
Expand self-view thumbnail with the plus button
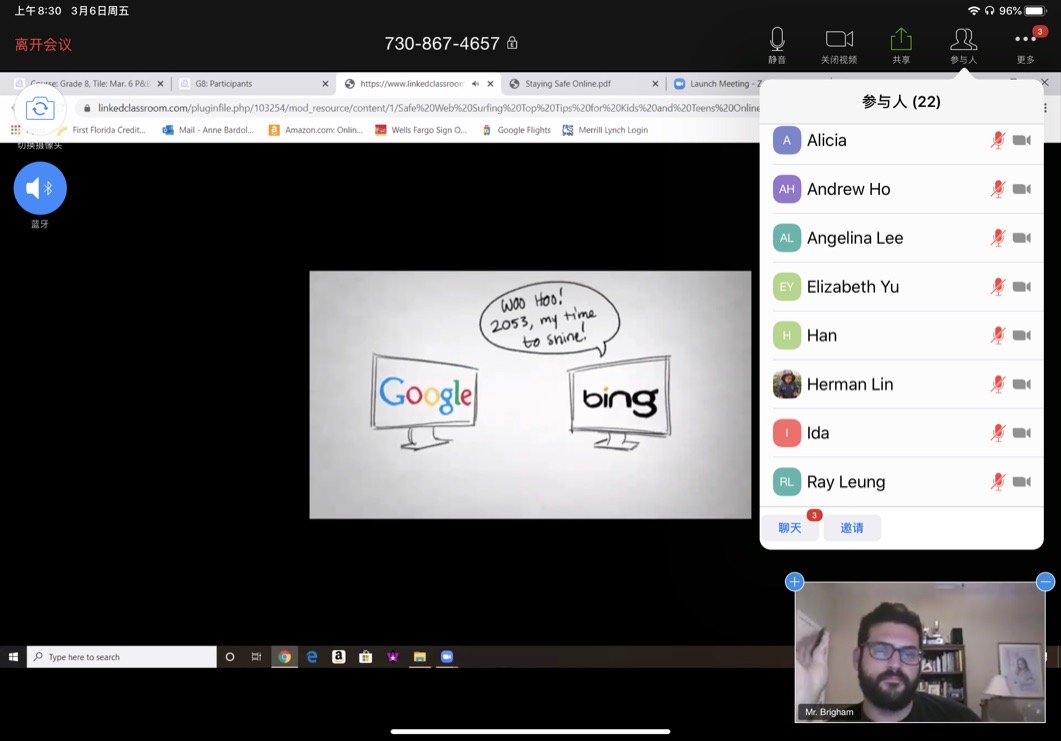tap(794, 581)
